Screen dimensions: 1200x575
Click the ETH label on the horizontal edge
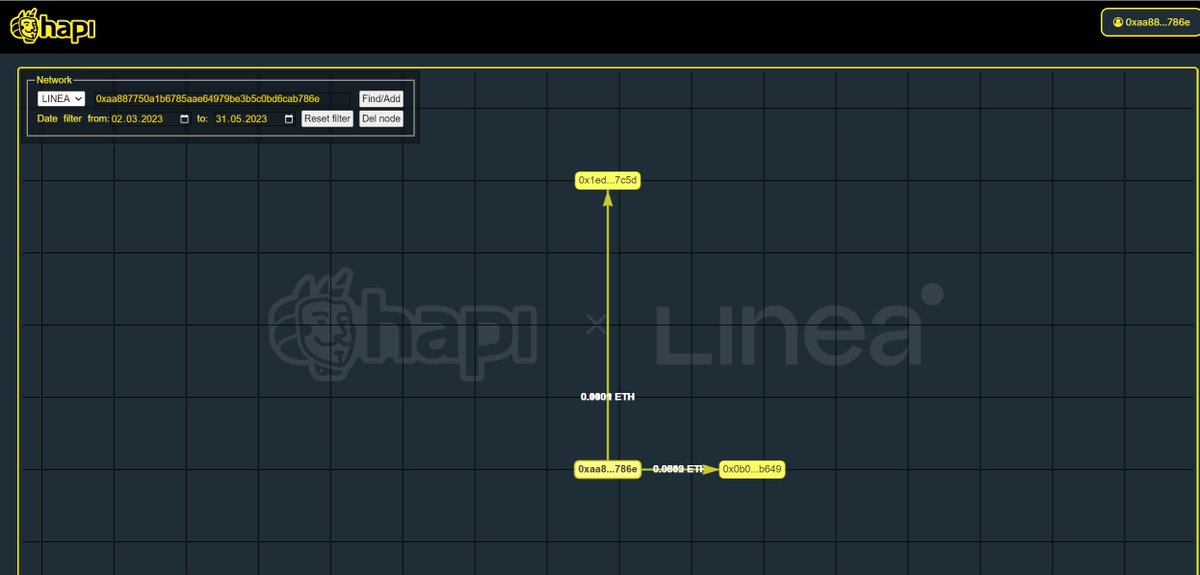coord(679,469)
